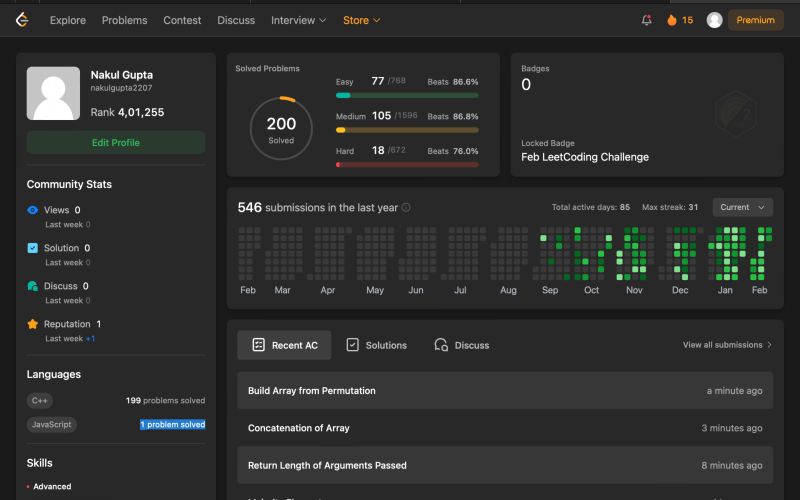
Task: Click the Solution checkmark icon
Action: 33,248
